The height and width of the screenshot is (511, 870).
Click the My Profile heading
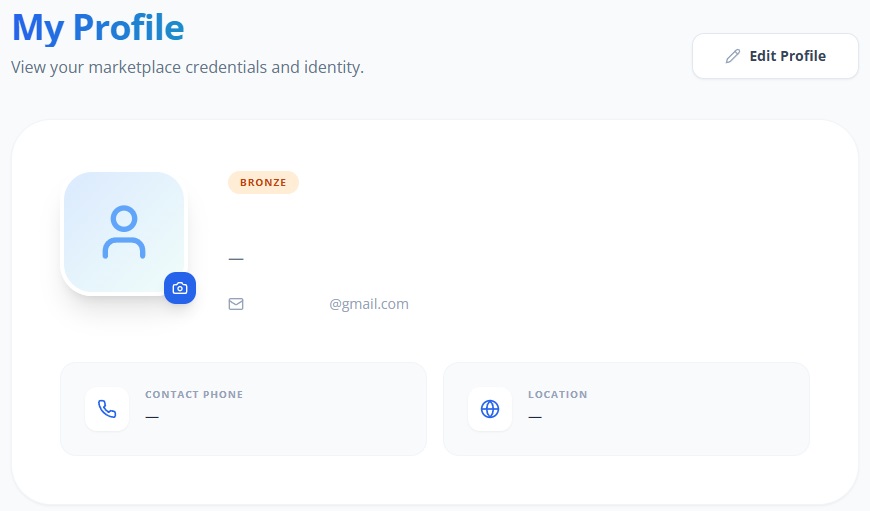pos(98,28)
